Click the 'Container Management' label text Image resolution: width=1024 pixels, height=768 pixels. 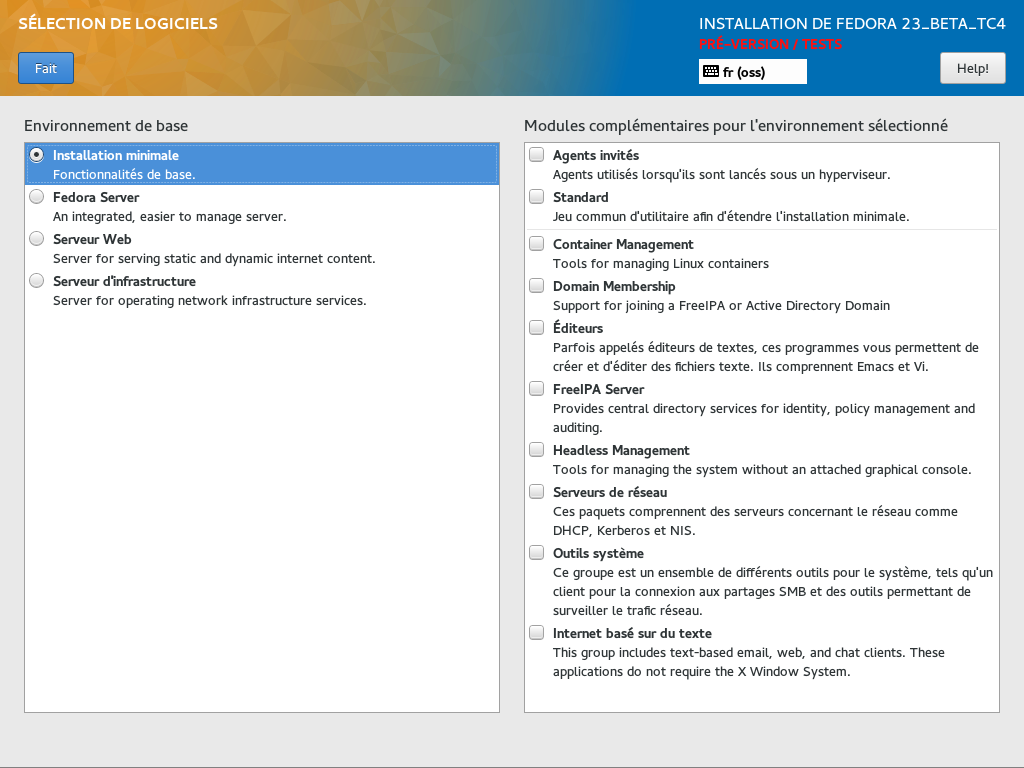click(x=623, y=244)
